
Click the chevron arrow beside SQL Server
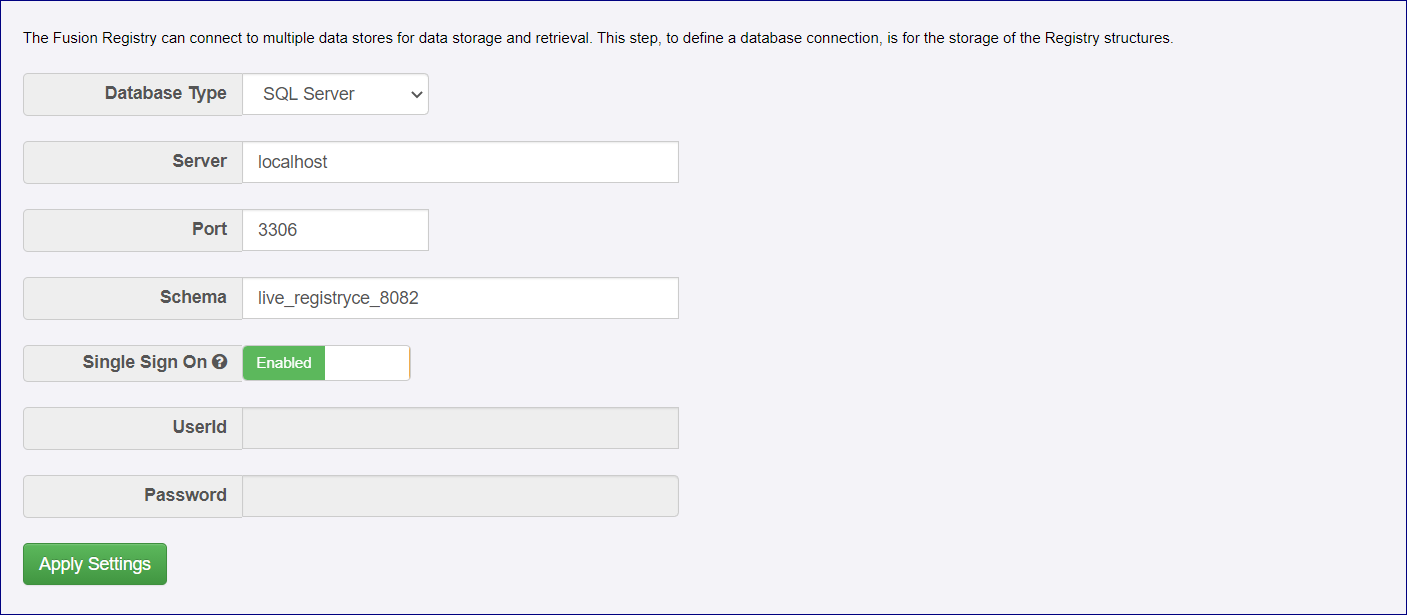[417, 94]
